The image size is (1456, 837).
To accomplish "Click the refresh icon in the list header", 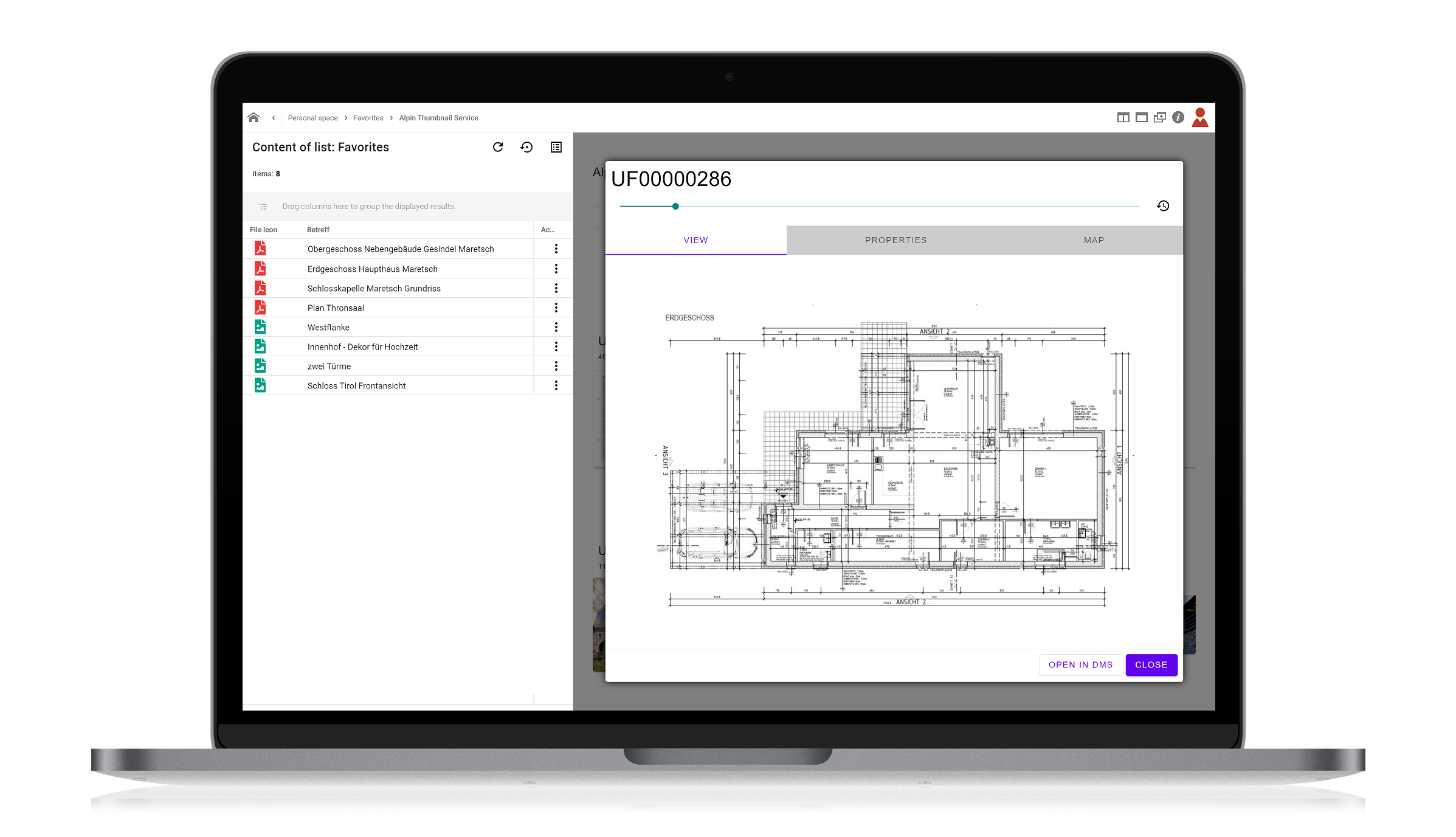I will (x=497, y=147).
